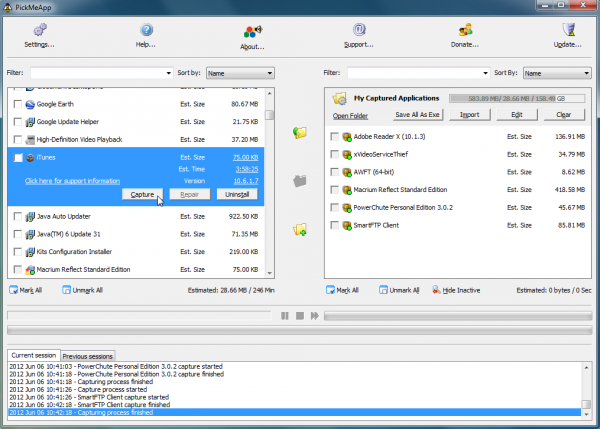Image resolution: width=600 pixels, height=429 pixels.
Task: Select the Java(TM) 6 Update 31 row
Action: pyautogui.click(x=136, y=234)
